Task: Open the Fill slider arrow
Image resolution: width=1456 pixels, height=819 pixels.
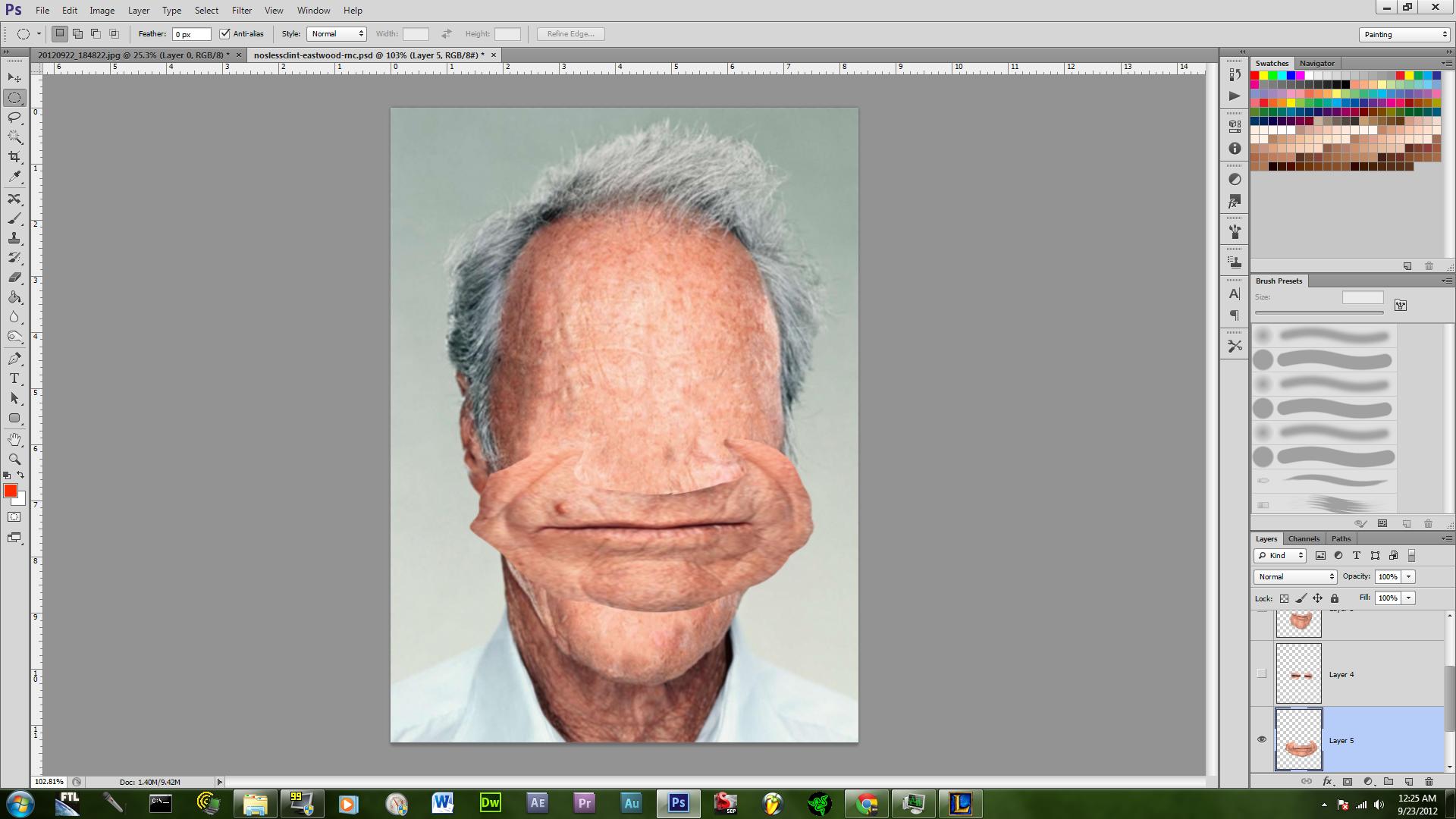Action: pyautogui.click(x=1409, y=598)
